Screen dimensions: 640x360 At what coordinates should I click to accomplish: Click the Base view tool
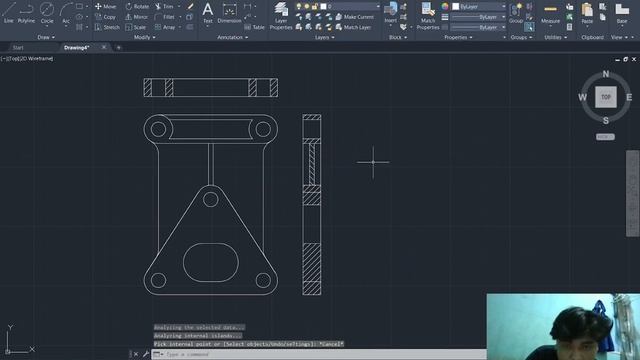pos(622,12)
